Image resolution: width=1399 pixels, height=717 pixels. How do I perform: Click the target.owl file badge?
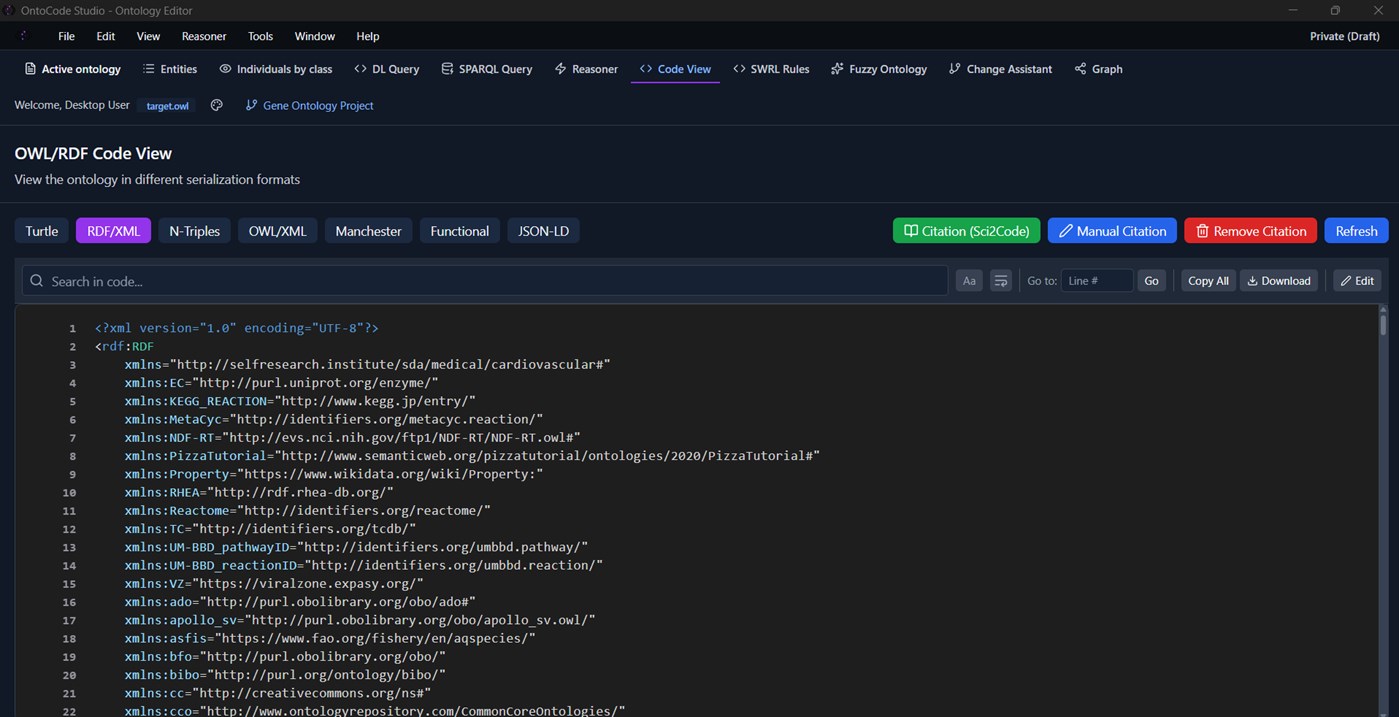pos(167,106)
